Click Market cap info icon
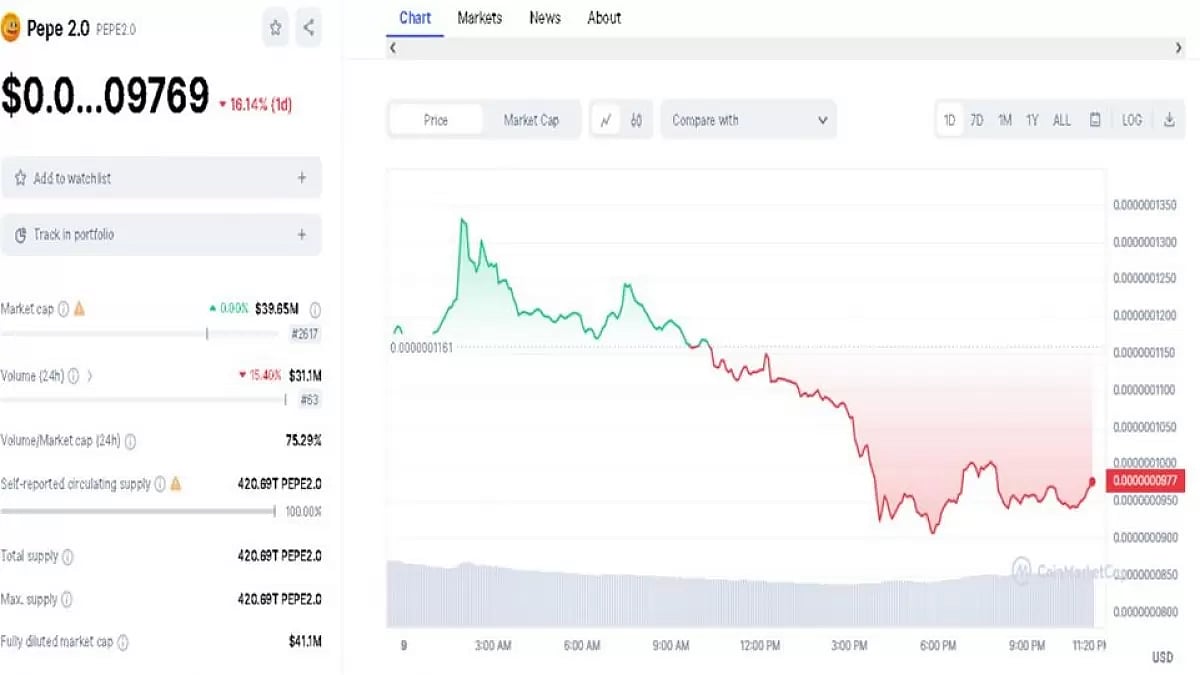 pos(63,309)
